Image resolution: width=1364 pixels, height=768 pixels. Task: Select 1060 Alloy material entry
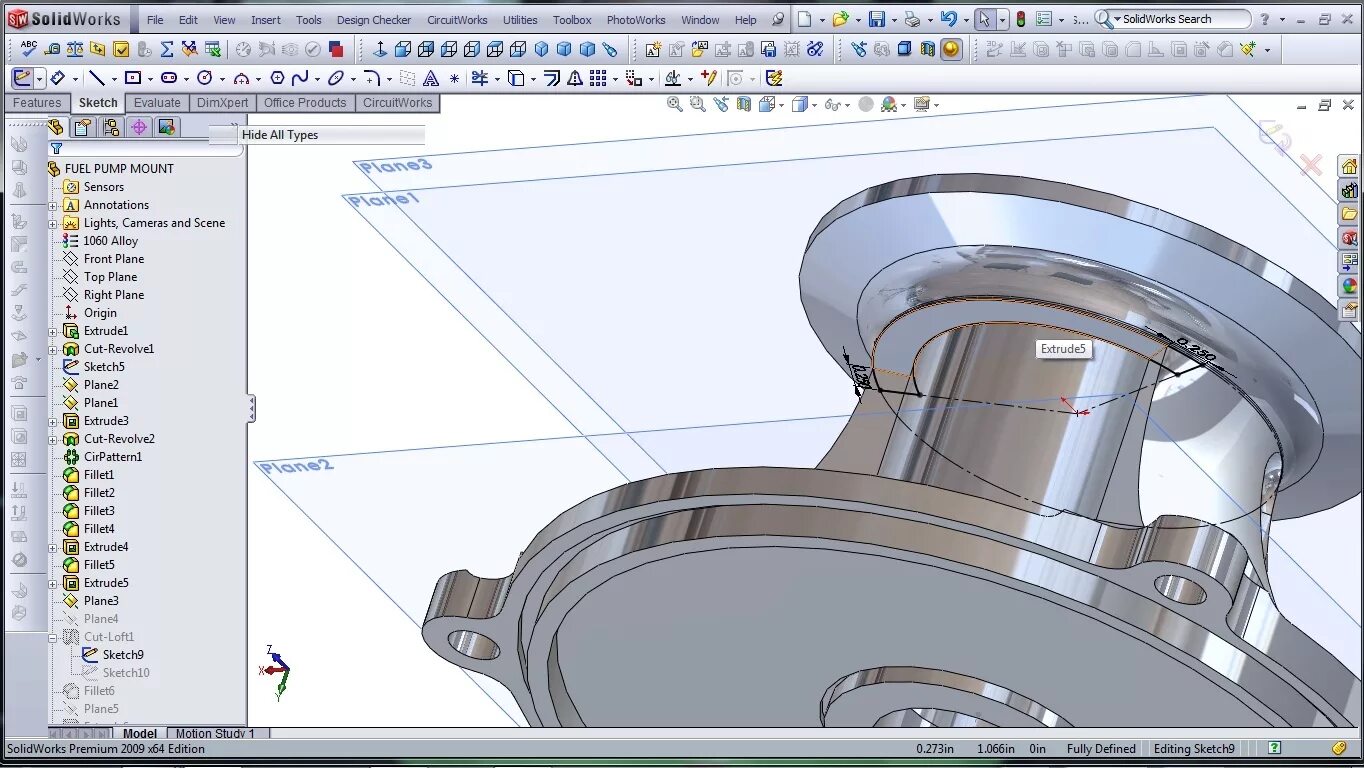[x=110, y=241]
